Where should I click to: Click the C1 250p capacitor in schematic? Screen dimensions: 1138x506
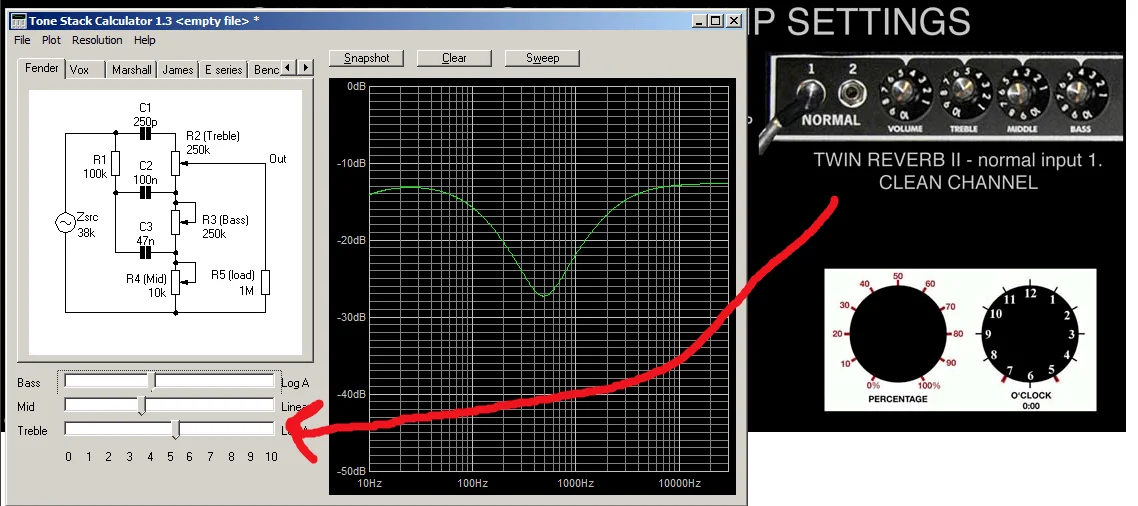click(145, 134)
